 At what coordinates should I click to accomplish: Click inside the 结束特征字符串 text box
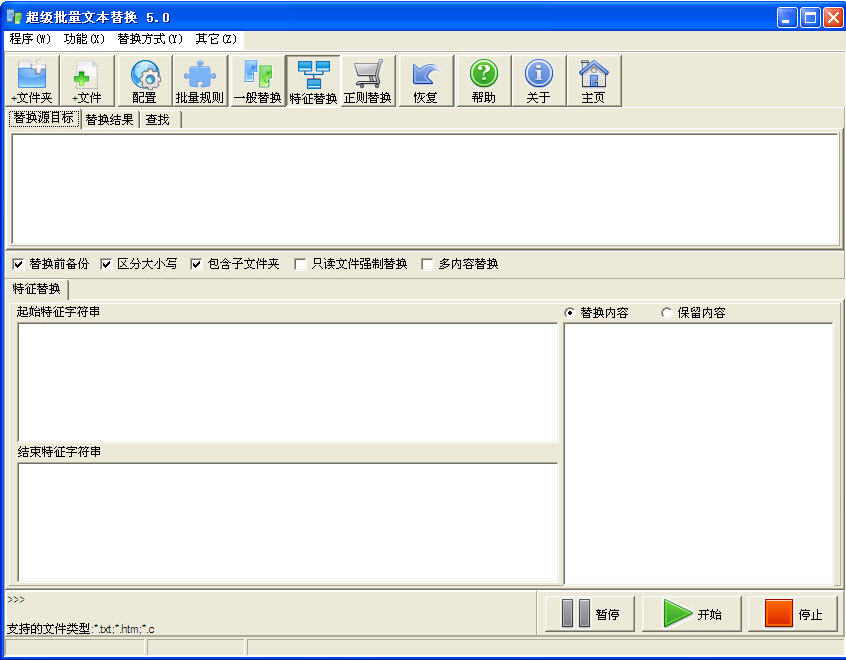tap(288, 523)
